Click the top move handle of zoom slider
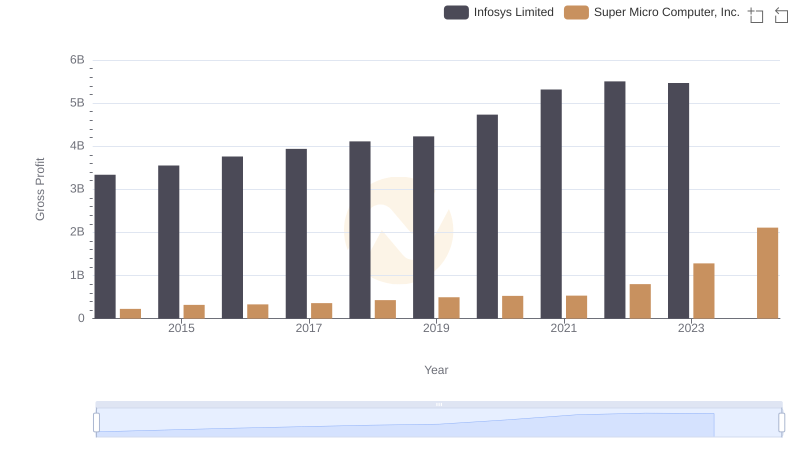 439,404
